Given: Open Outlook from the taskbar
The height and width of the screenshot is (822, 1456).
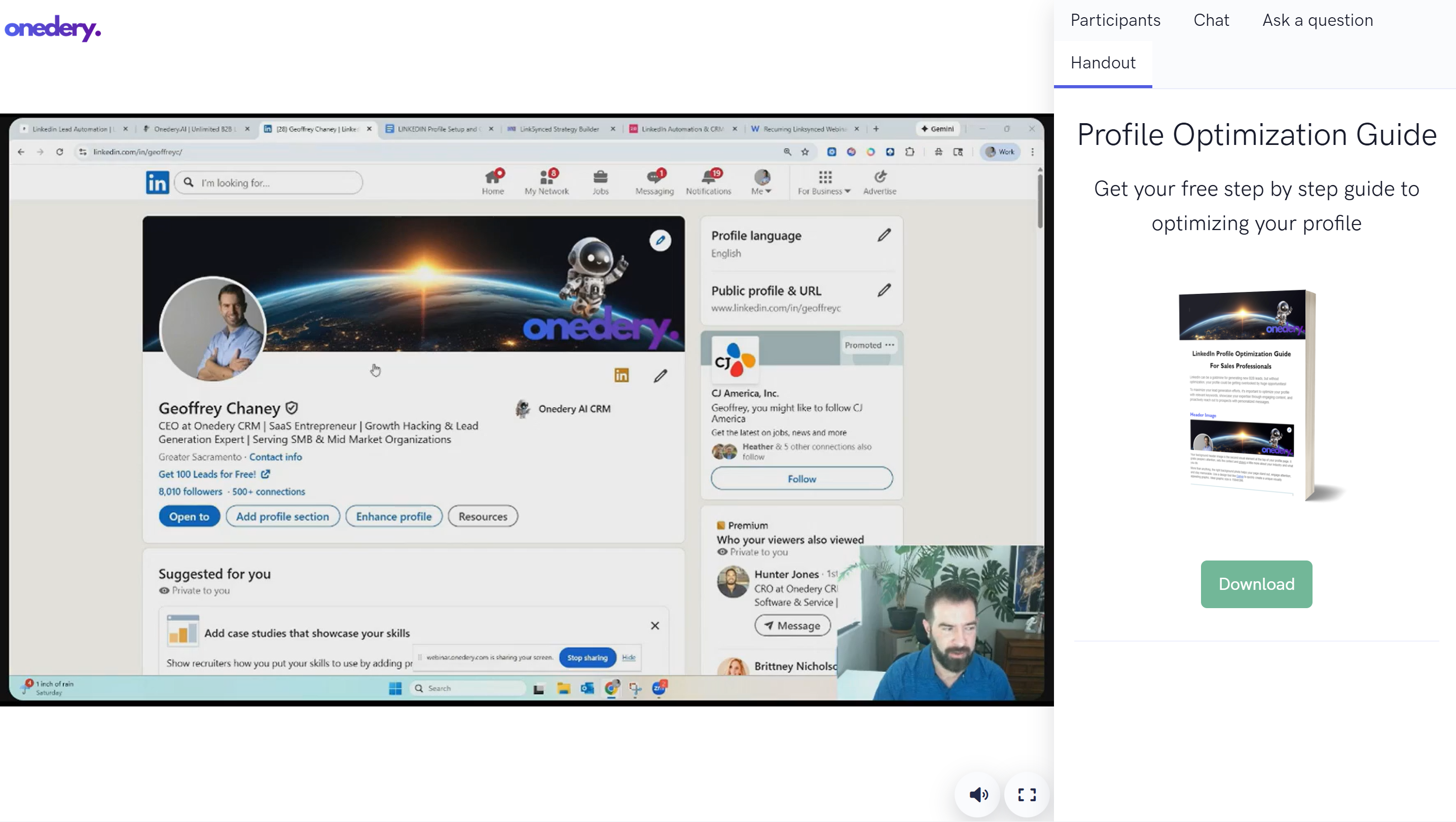Looking at the screenshot, I should point(587,688).
